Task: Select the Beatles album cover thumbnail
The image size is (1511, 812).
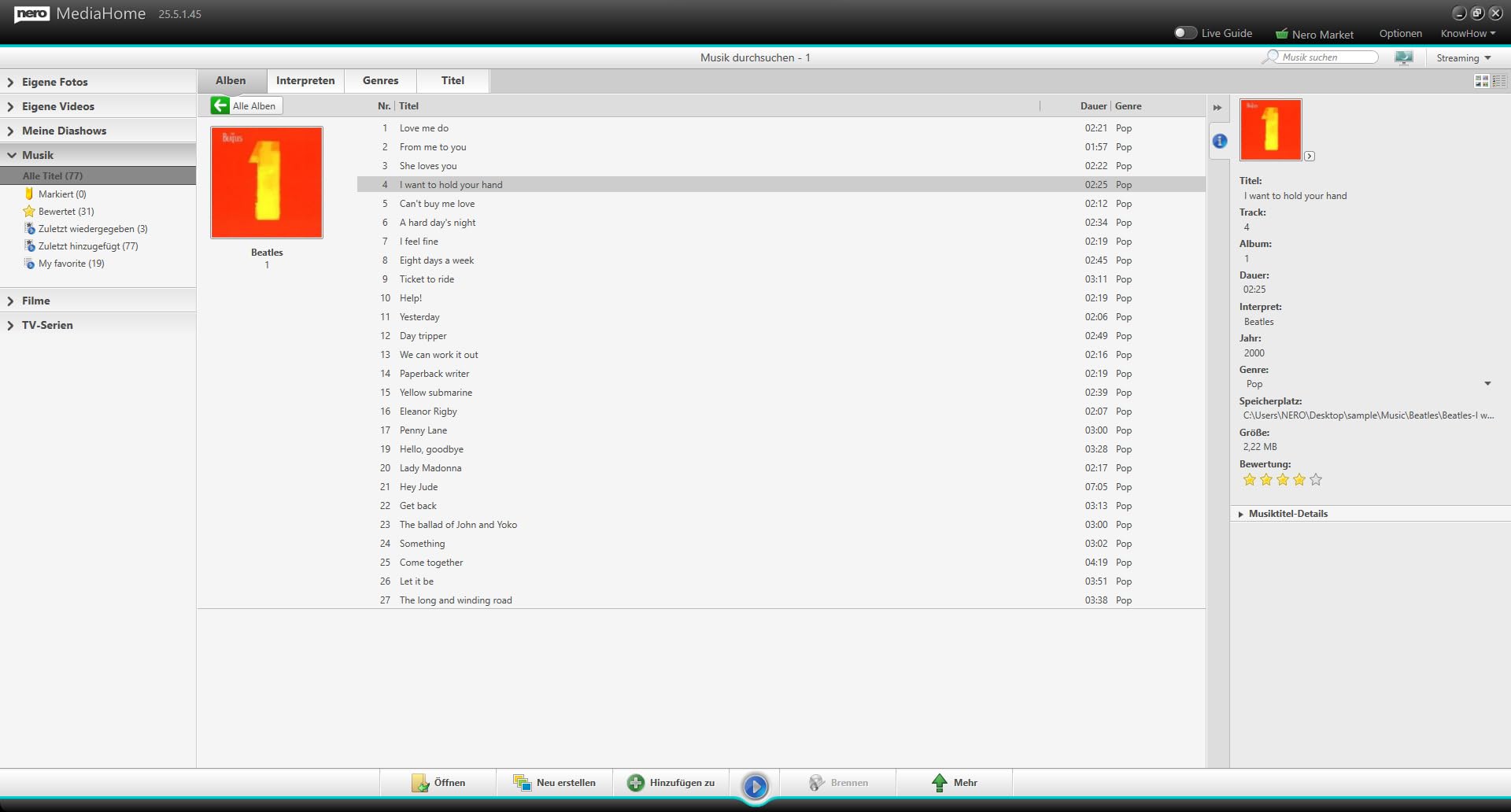Action: click(267, 183)
